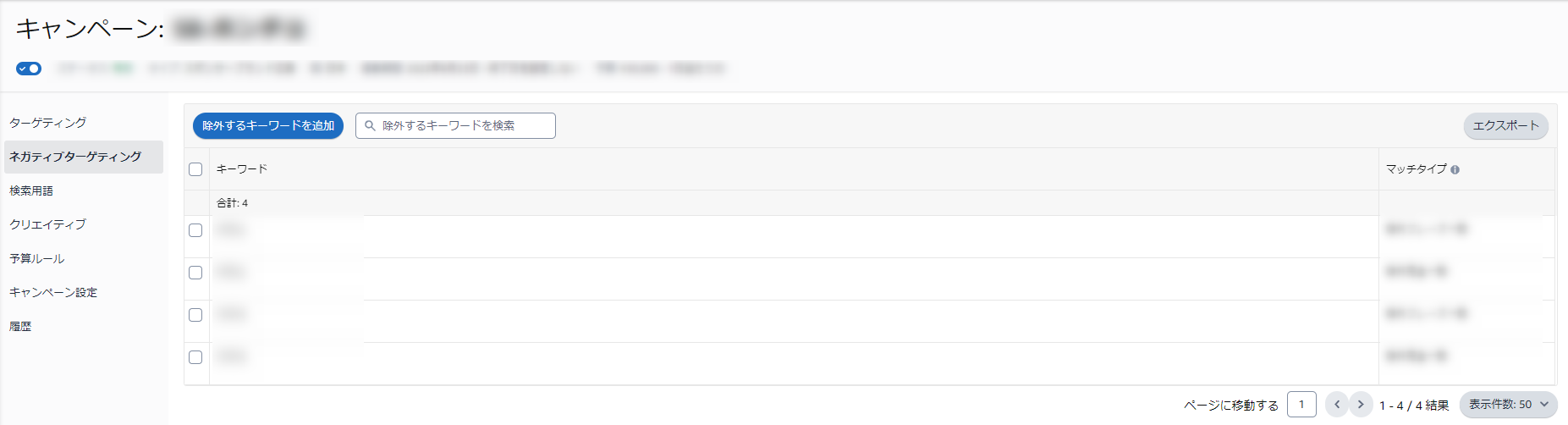
Task: Click the search magnifier icon
Action: tap(370, 125)
